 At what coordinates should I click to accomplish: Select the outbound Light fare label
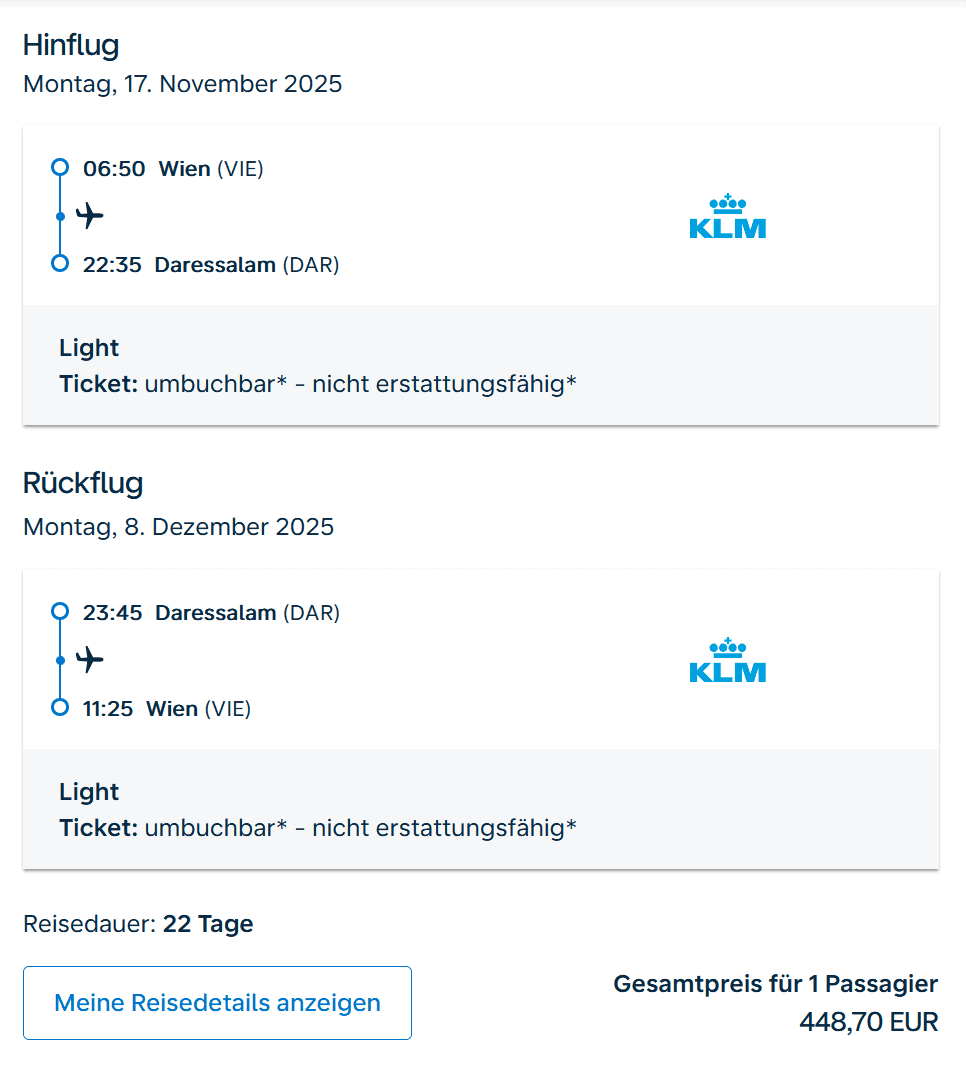[89, 348]
